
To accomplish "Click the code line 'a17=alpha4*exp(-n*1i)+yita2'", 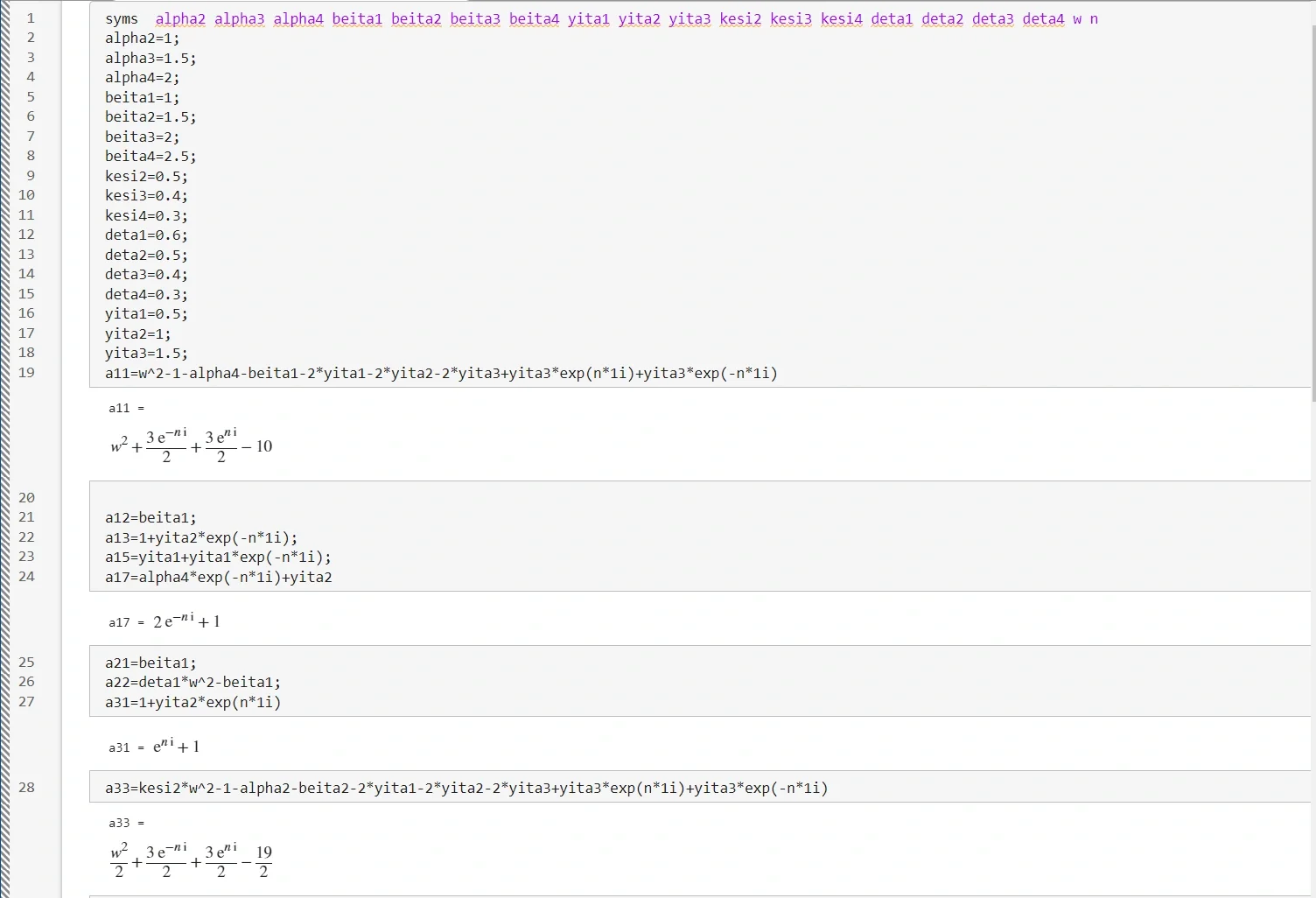I will [x=219, y=578].
